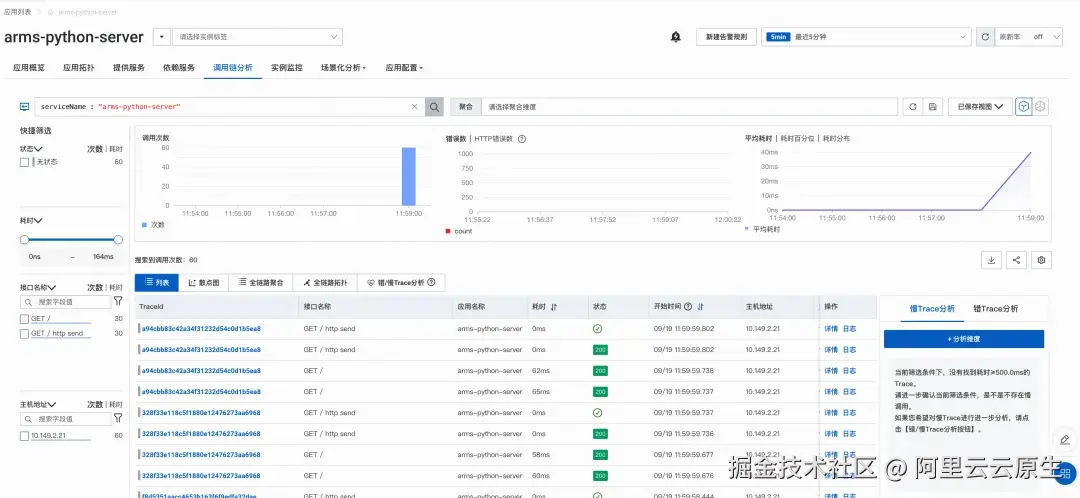The image size is (1080, 498).
Task: Click the magnifier search button for serviceName query
Action: (x=434, y=107)
